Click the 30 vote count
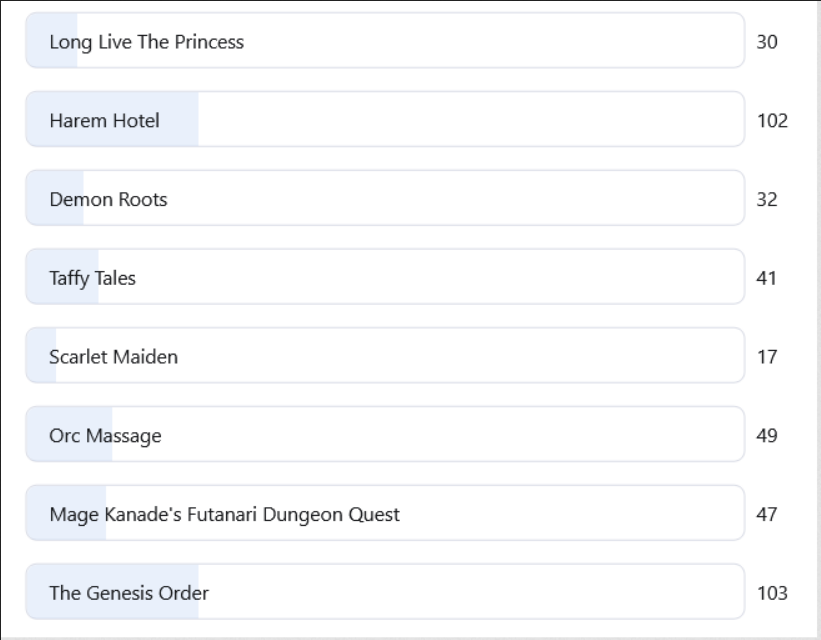 (767, 42)
